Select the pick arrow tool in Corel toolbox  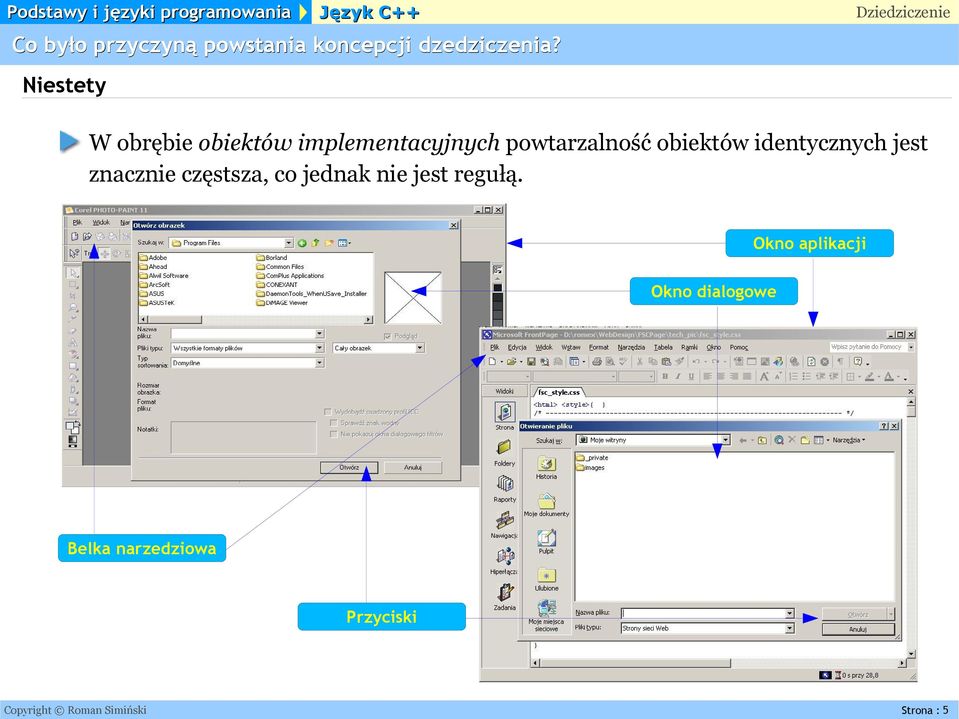[x=73, y=273]
